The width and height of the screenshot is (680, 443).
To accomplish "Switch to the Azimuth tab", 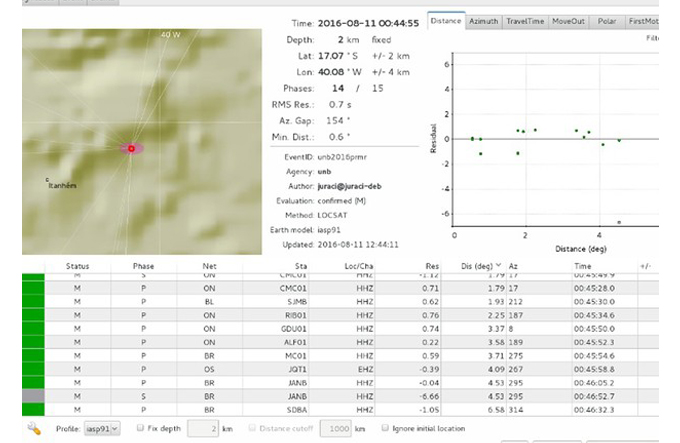I will coord(484,21).
